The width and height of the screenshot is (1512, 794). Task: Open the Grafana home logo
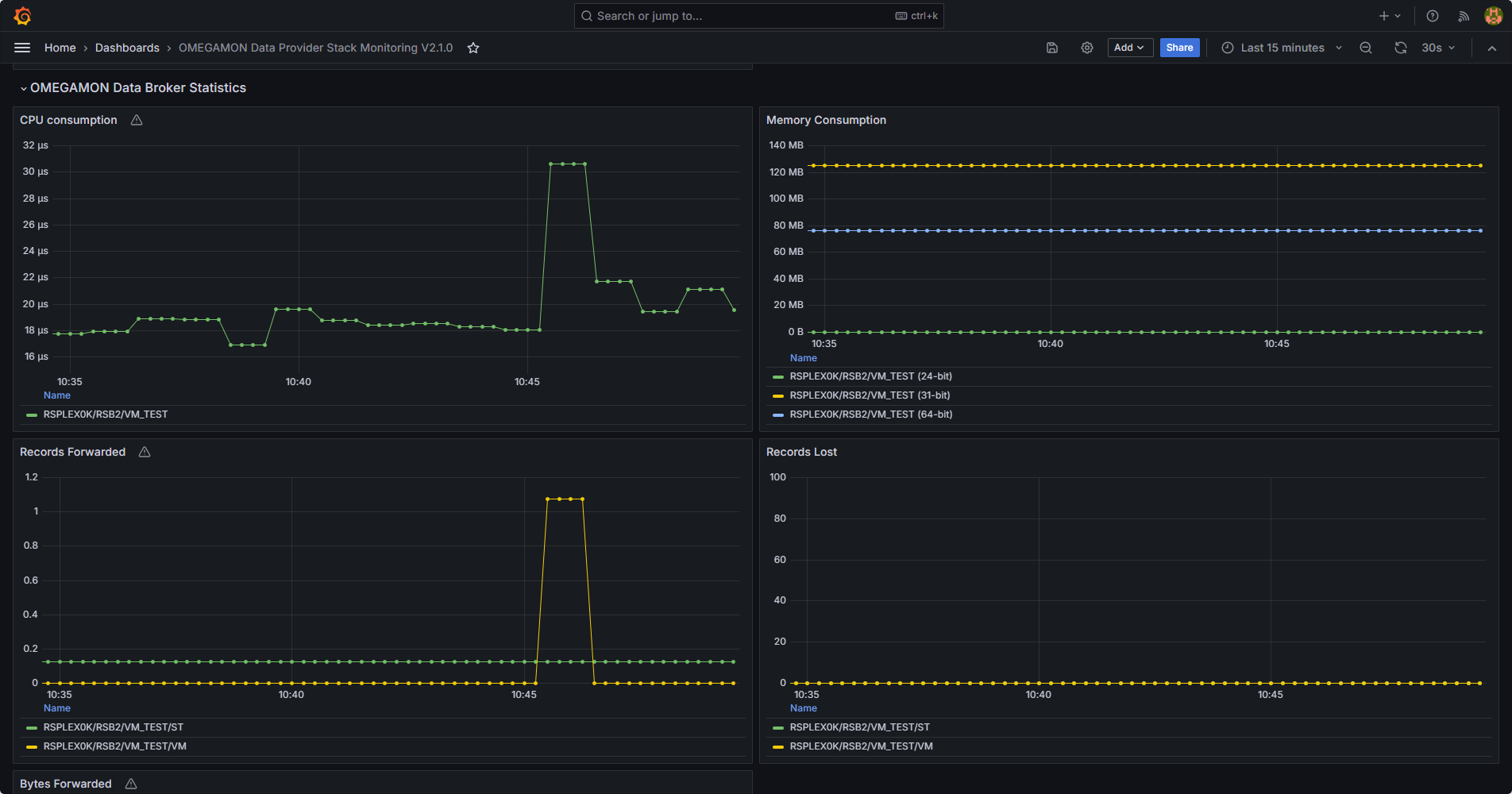pyautogui.click(x=23, y=16)
